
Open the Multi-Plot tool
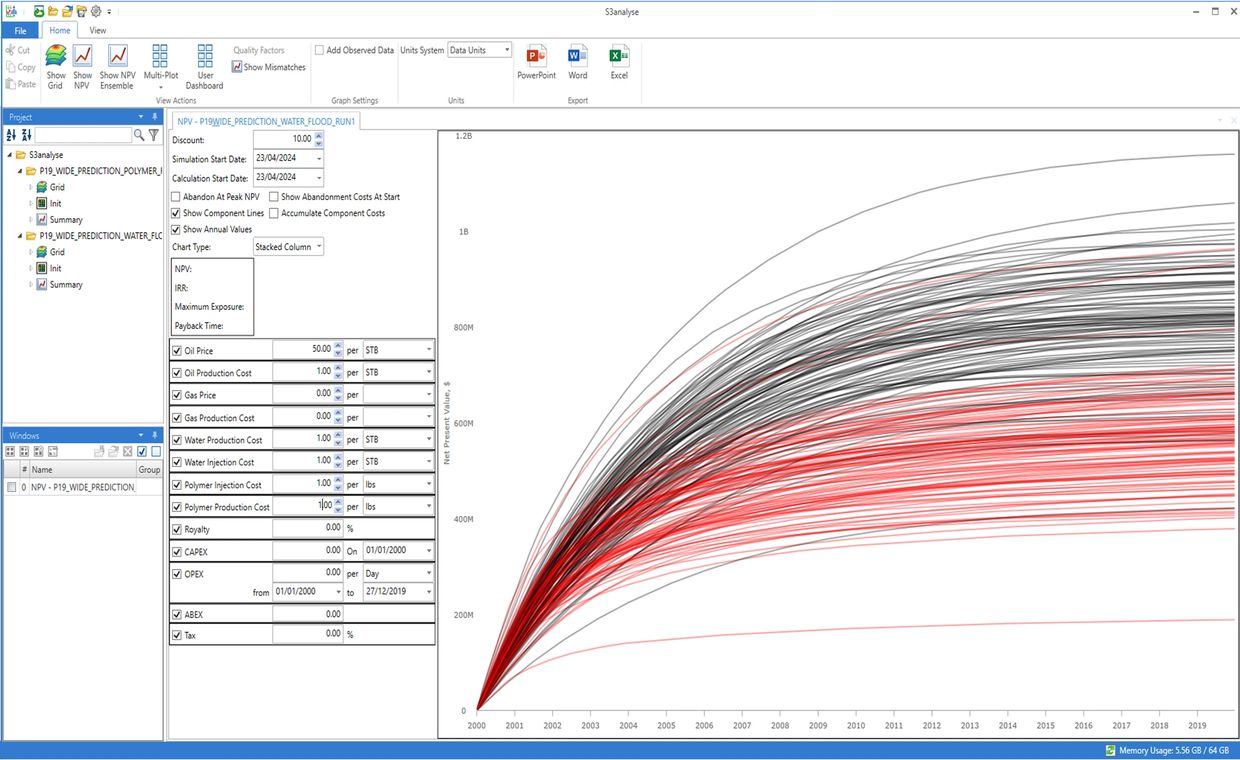pyautogui.click(x=160, y=57)
